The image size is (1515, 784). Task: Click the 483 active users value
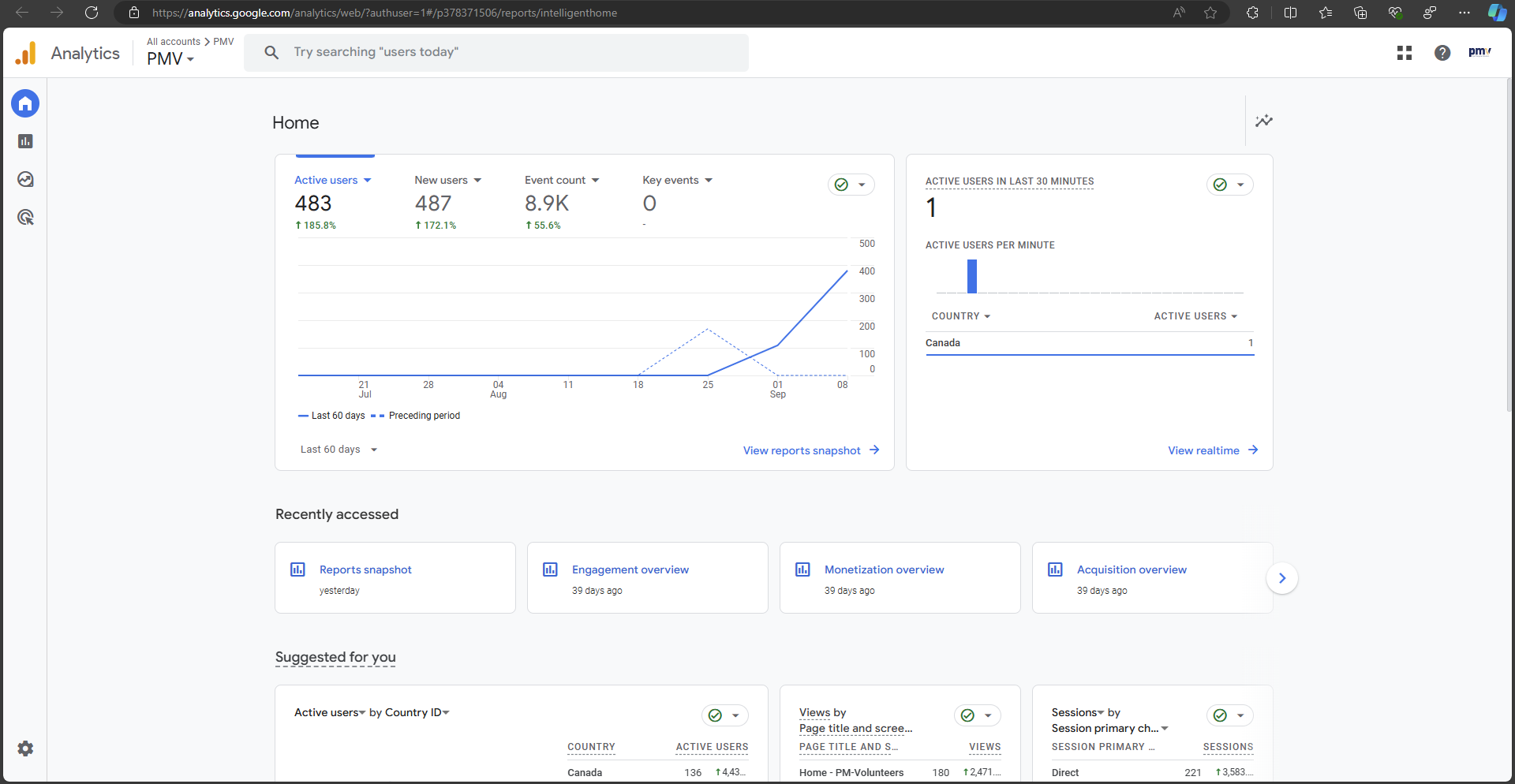point(313,203)
